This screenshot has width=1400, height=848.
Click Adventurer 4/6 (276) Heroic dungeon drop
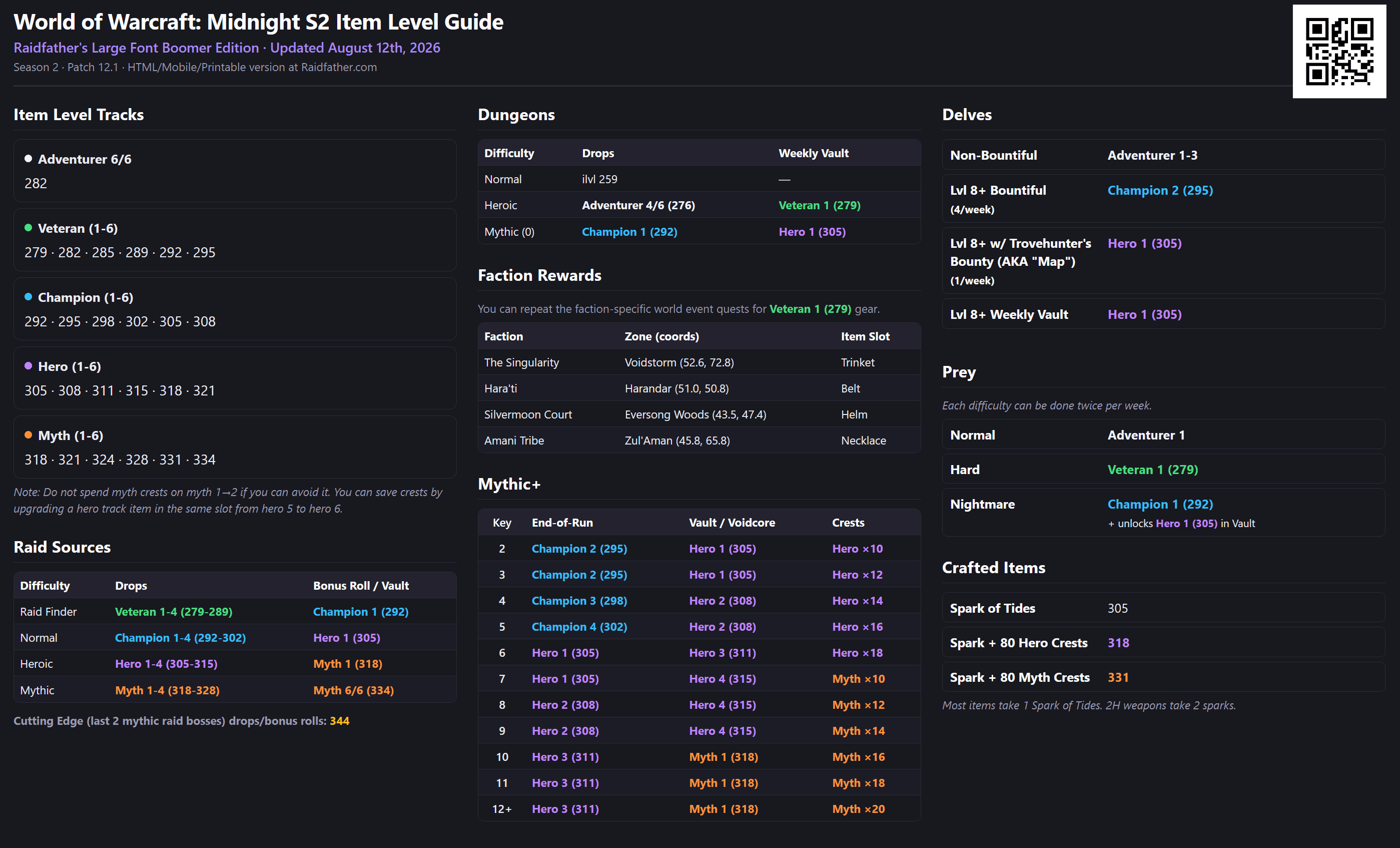pos(638,205)
